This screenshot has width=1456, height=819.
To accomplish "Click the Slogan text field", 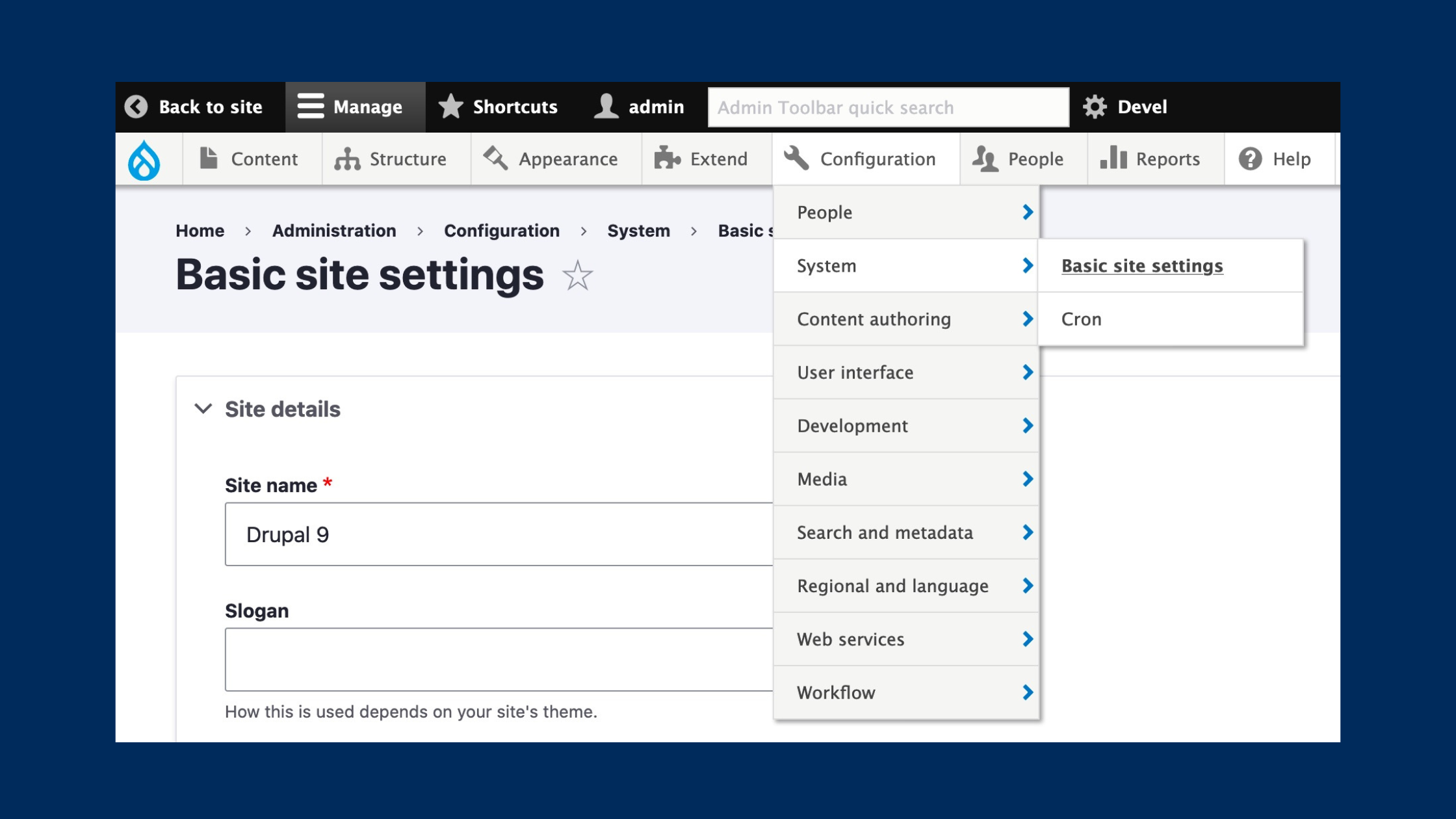I will tap(499, 659).
